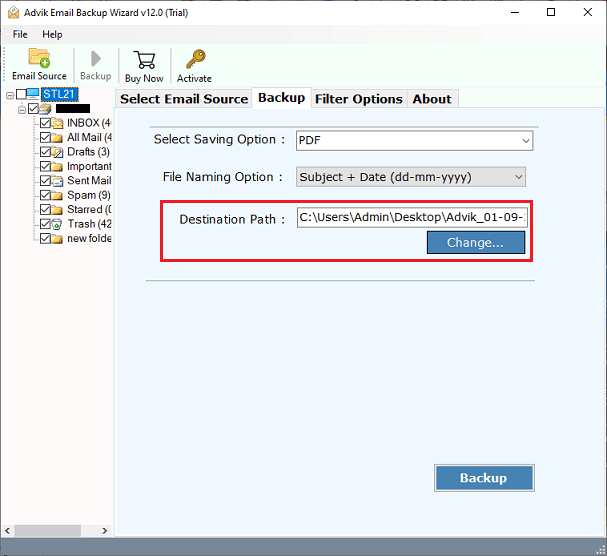Click the Buy Now shopping cart icon
Viewport: 607px width, 556px height.
(144, 60)
